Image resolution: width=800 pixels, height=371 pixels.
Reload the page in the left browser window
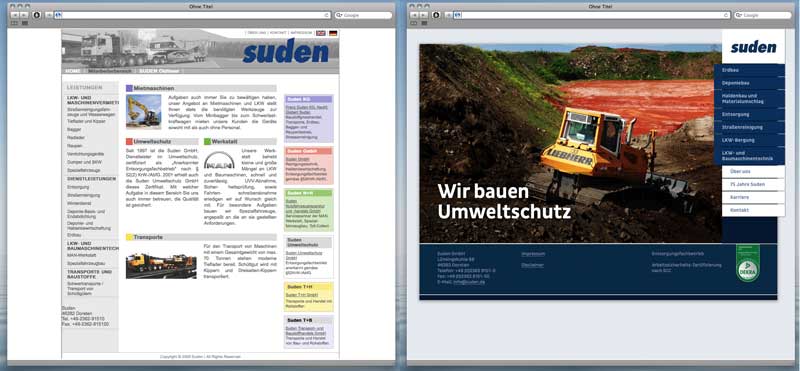point(327,15)
